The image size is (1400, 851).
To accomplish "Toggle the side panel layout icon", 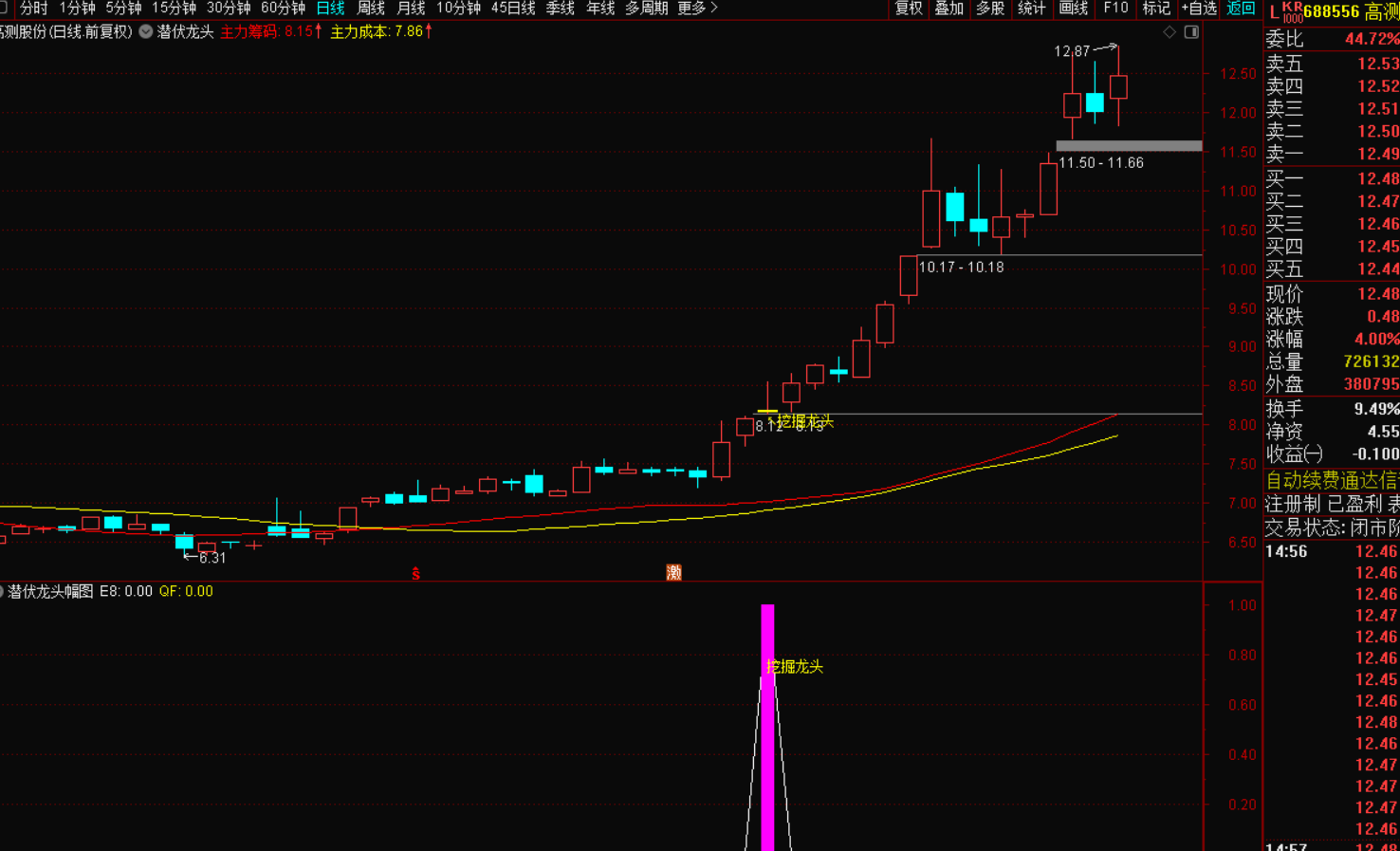I will 1191,32.
